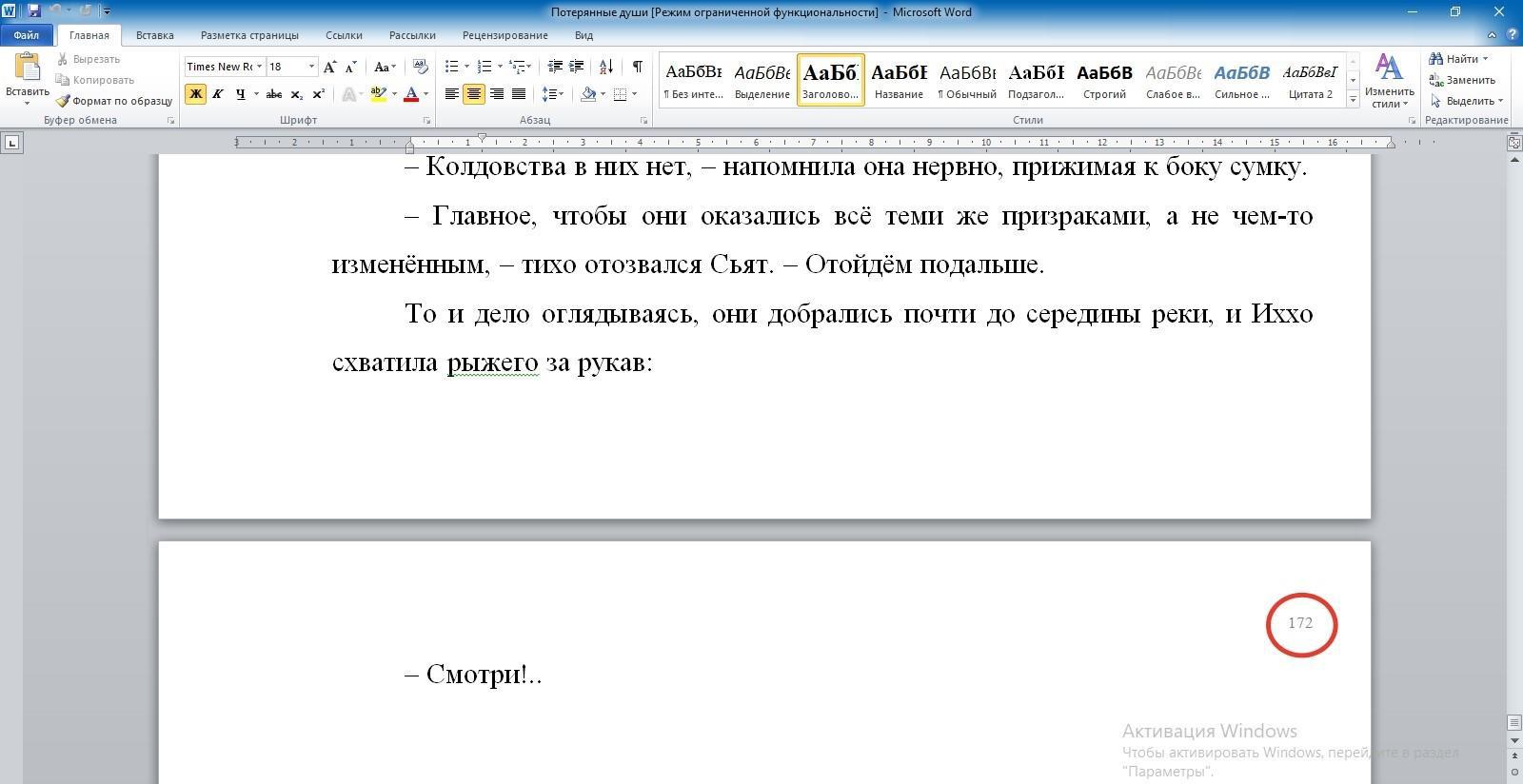1523x784 pixels.
Task: Switch to the Вставка tab
Action: pyautogui.click(x=154, y=35)
